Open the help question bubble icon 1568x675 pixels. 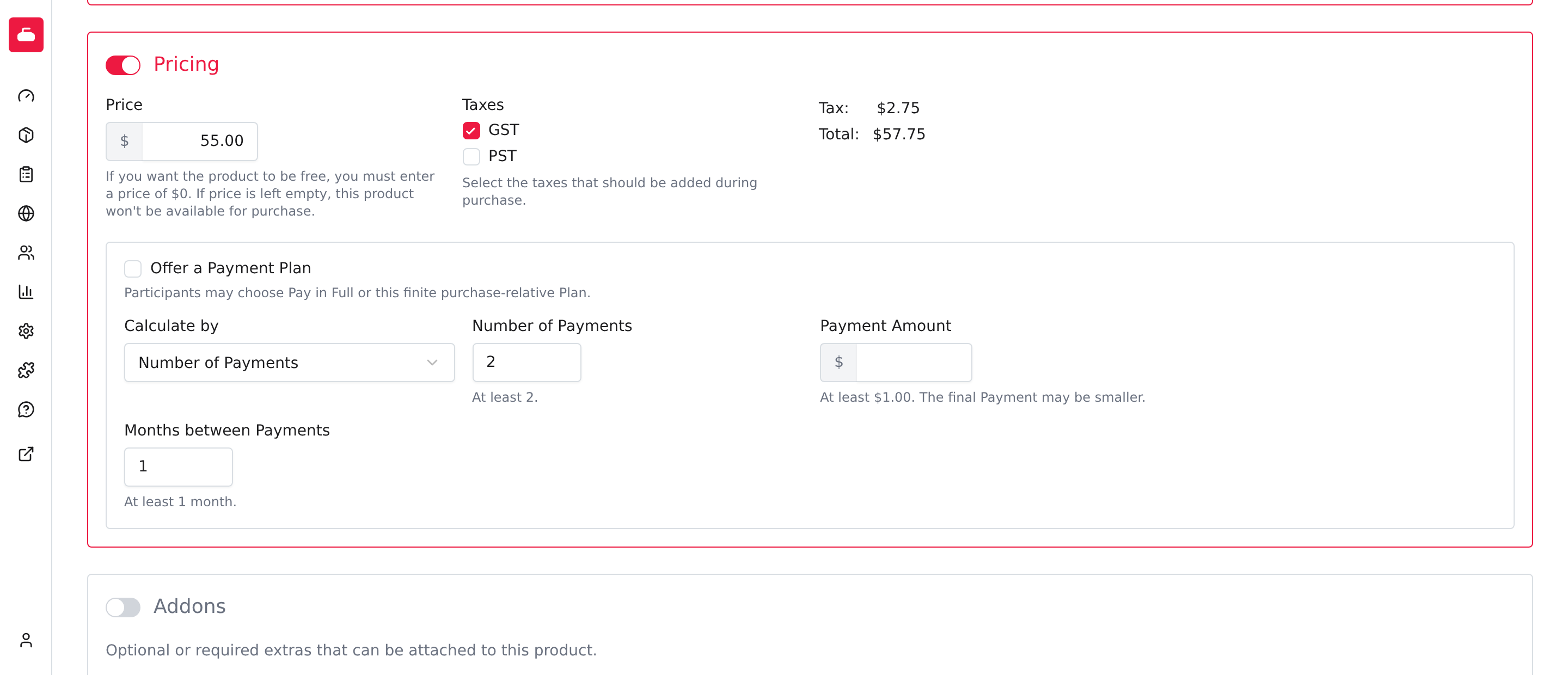coord(26,409)
